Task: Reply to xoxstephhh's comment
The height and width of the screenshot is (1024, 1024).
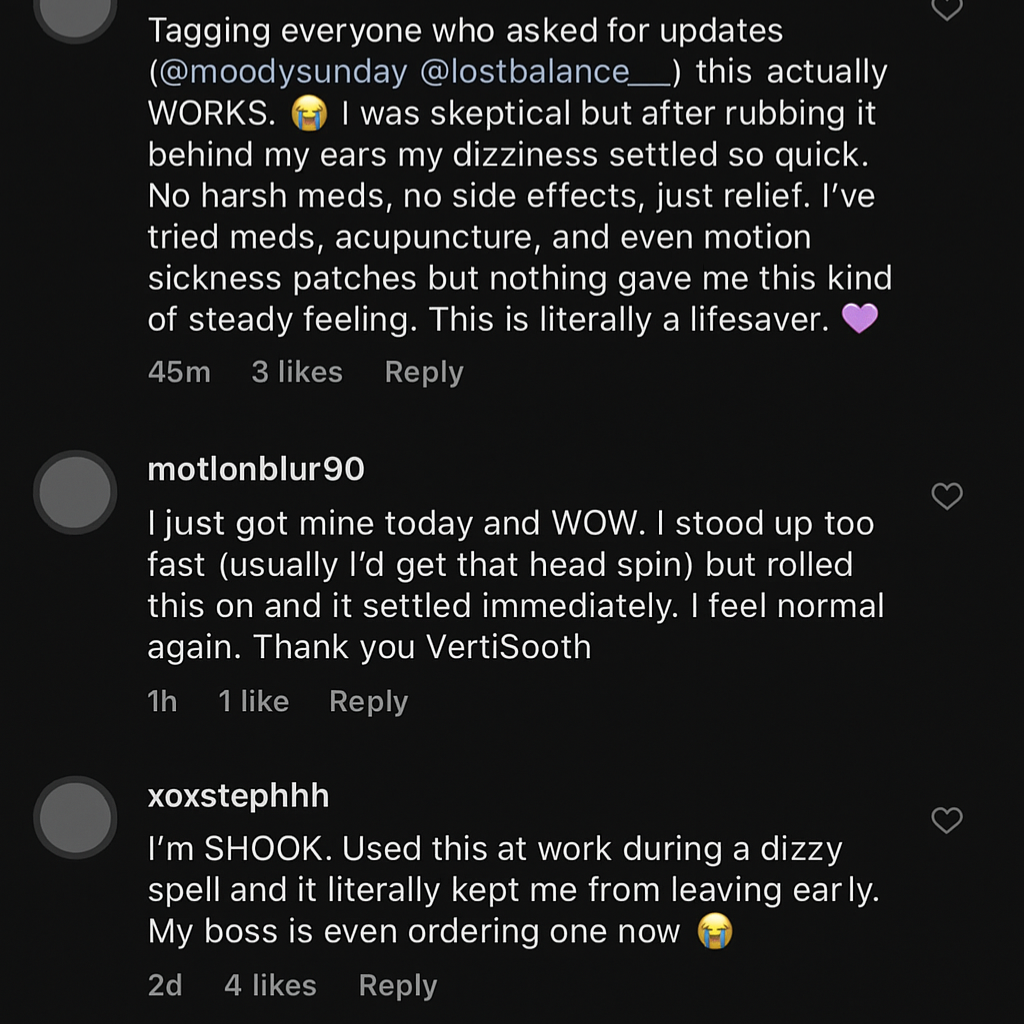Action: click(x=398, y=986)
